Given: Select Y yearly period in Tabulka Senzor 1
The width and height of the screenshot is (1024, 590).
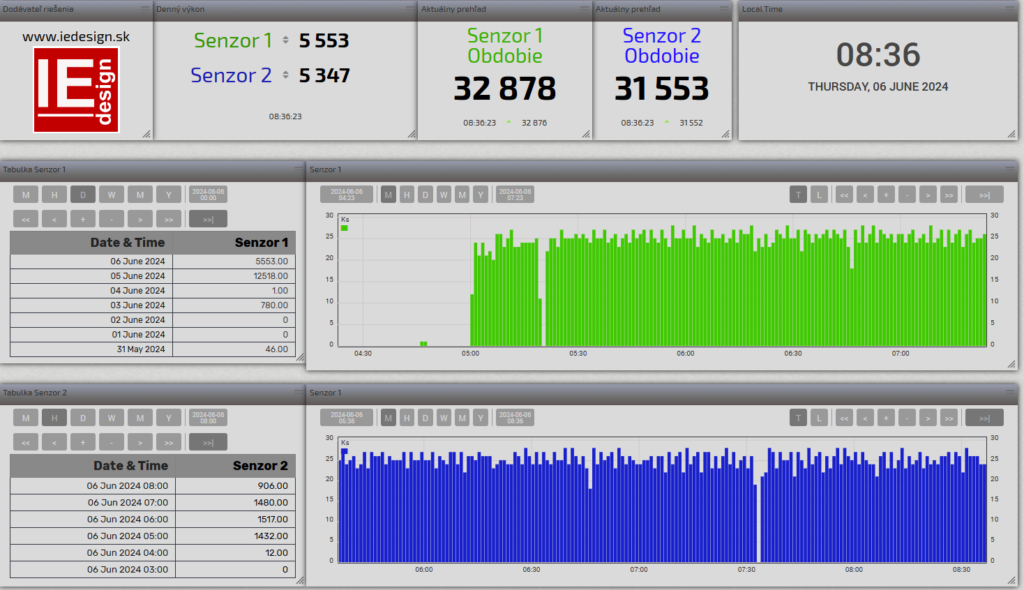Looking at the screenshot, I should coord(168,195).
